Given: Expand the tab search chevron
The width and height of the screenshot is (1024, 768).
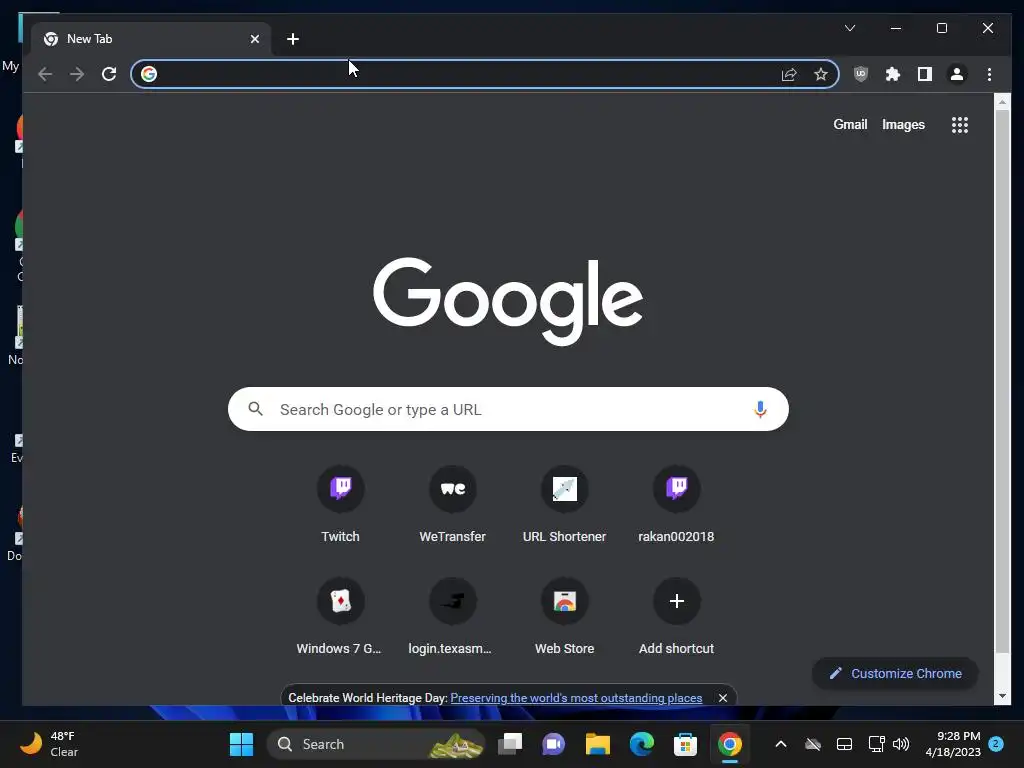Looking at the screenshot, I should tap(850, 28).
